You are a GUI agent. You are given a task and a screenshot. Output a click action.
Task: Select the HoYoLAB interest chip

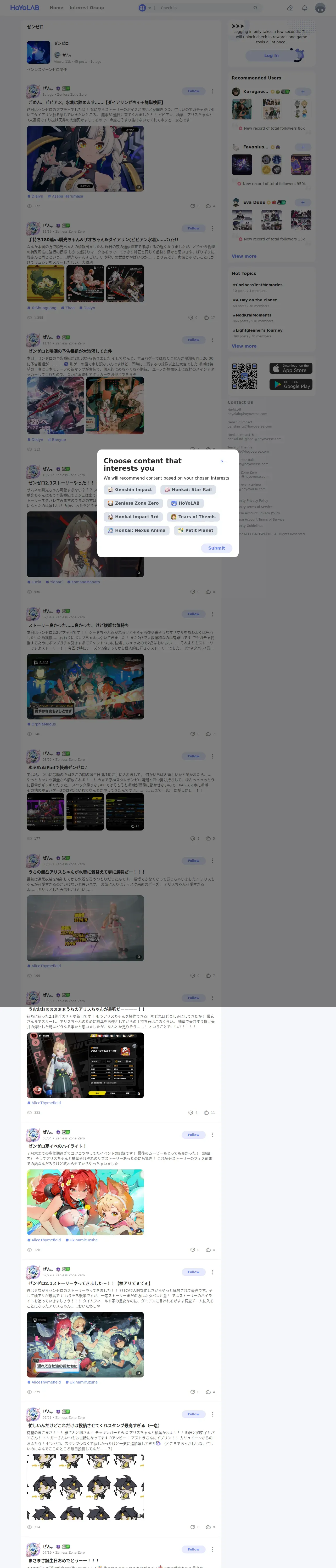pos(185,503)
